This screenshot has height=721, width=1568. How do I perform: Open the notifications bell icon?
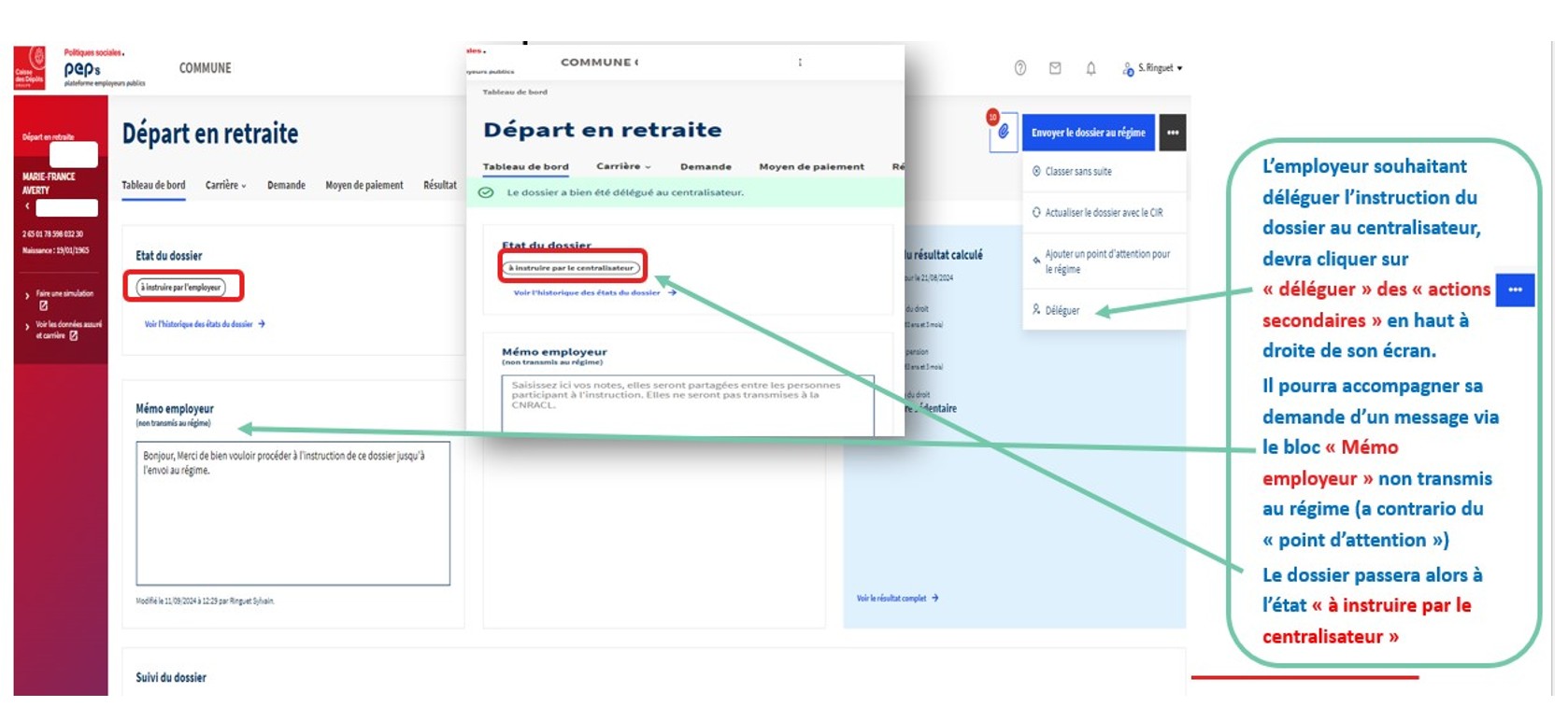tap(1090, 68)
